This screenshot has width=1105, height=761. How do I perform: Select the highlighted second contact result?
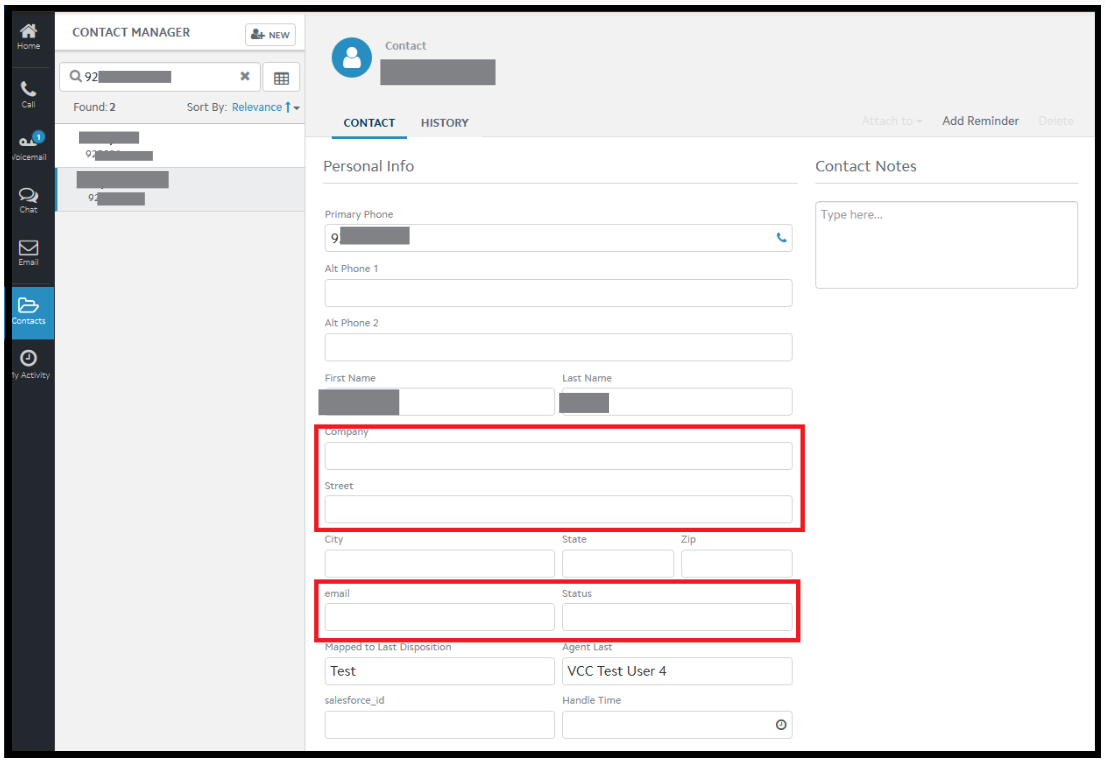pyautogui.click(x=180, y=190)
